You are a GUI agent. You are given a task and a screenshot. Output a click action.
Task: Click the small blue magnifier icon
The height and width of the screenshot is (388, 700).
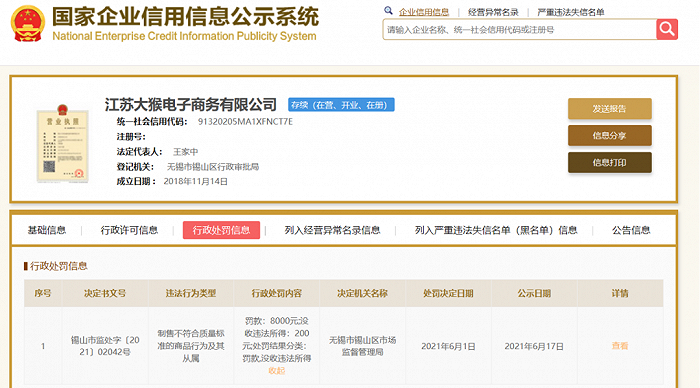(x=388, y=10)
